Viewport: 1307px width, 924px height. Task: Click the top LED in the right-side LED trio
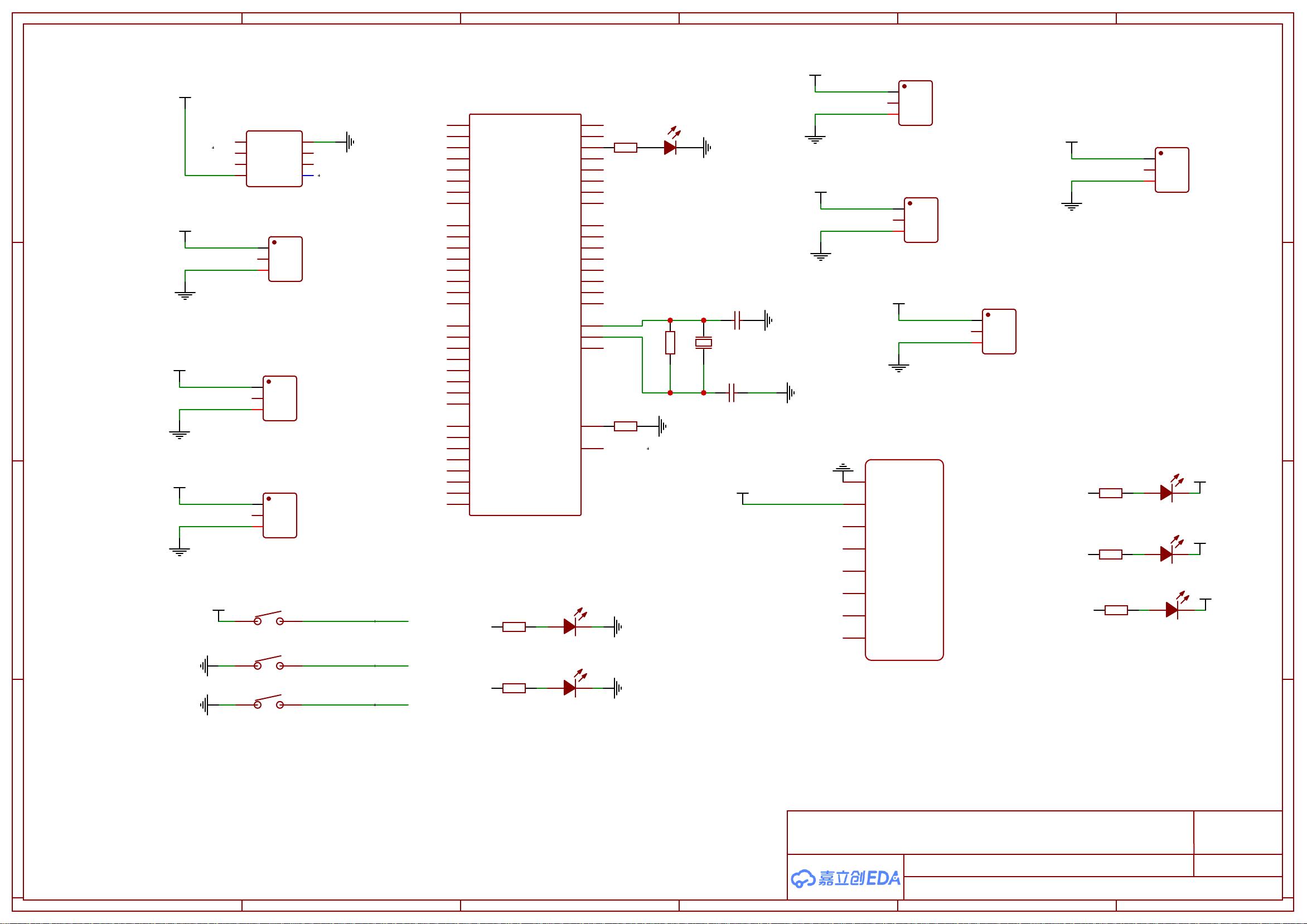pyautogui.click(x=1166, y=493)
